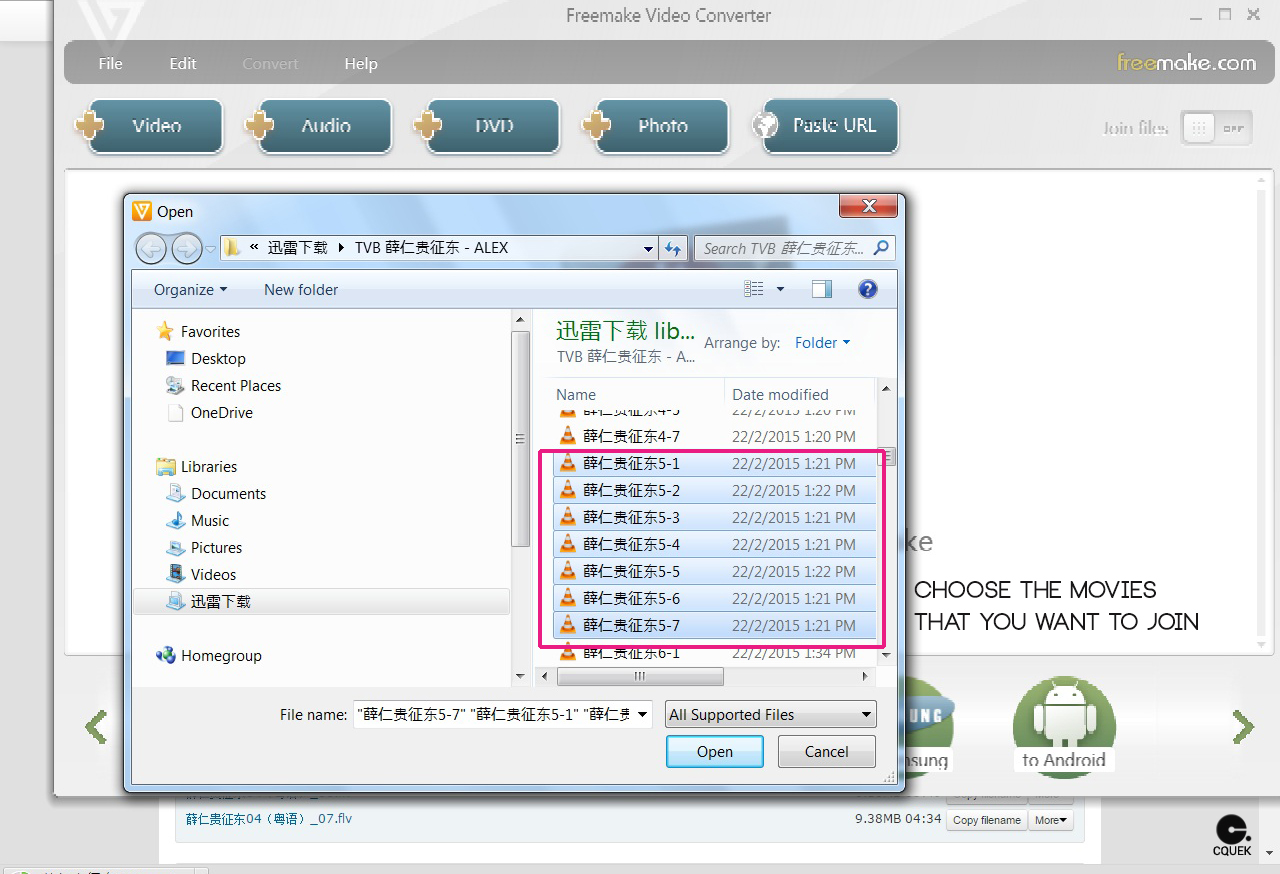The image size is (1280, 874).
Task: Click the add Photo button
Action: click(656, 126)
